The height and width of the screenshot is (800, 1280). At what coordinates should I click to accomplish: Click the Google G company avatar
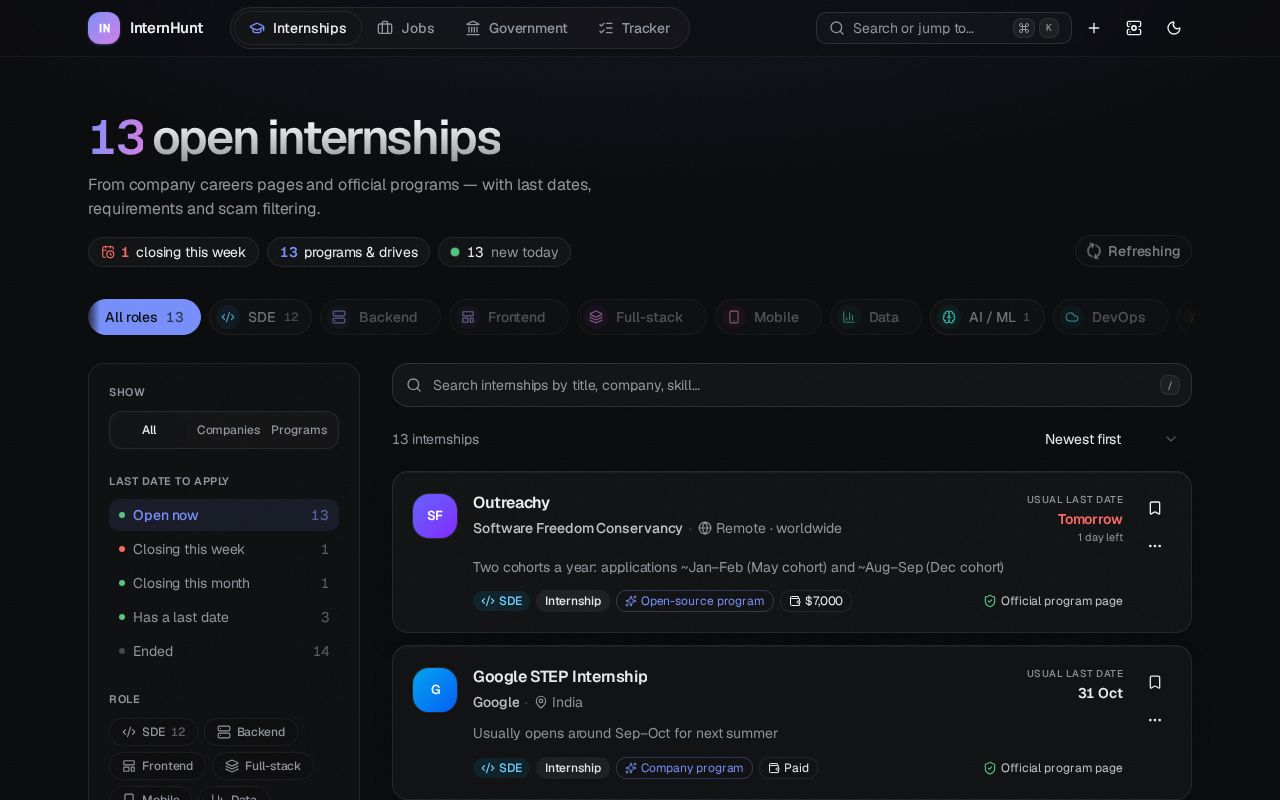(x=435, y=690)
